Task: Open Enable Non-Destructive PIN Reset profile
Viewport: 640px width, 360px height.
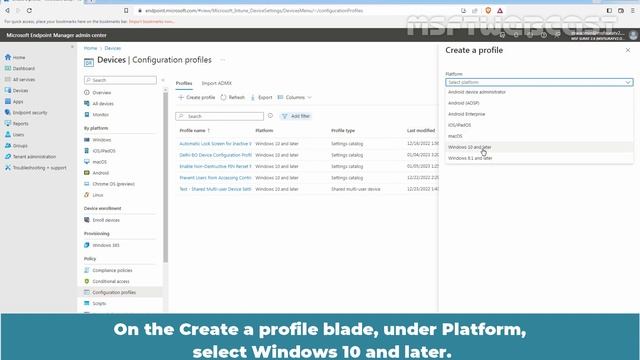Action: [x=216, y=167]
